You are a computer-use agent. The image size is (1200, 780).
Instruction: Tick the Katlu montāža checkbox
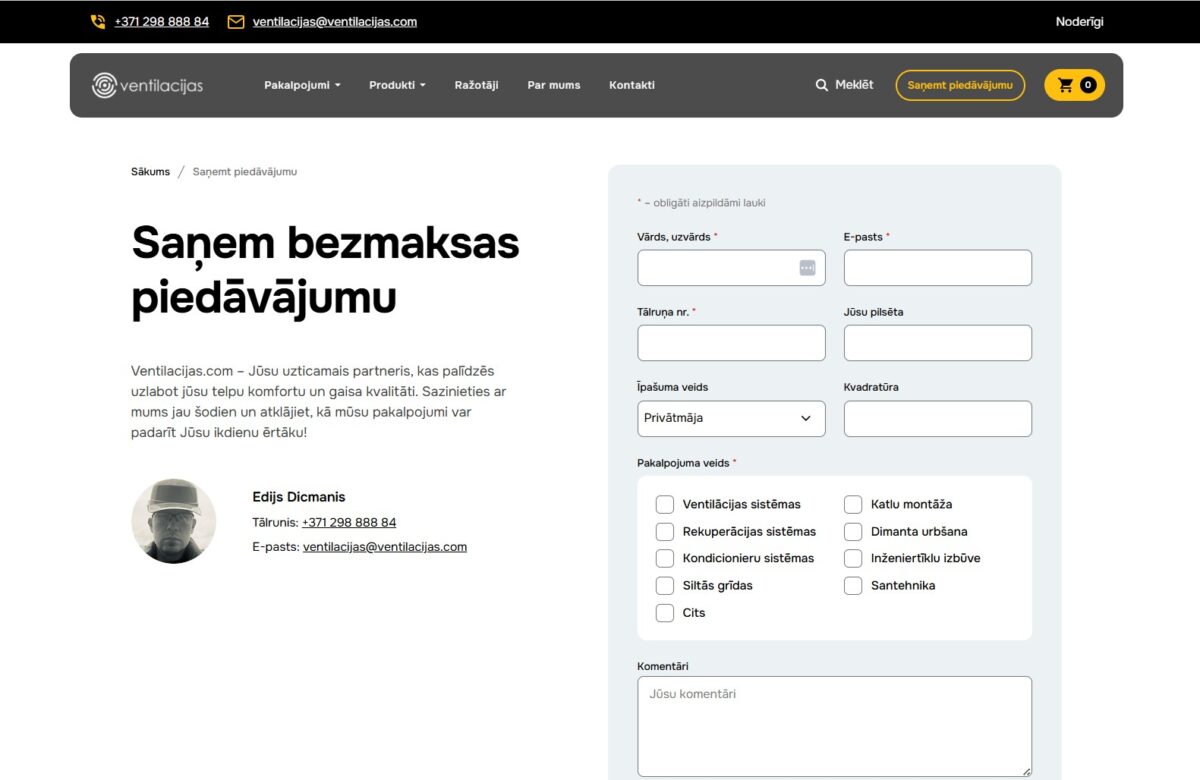tap(853, 504)
